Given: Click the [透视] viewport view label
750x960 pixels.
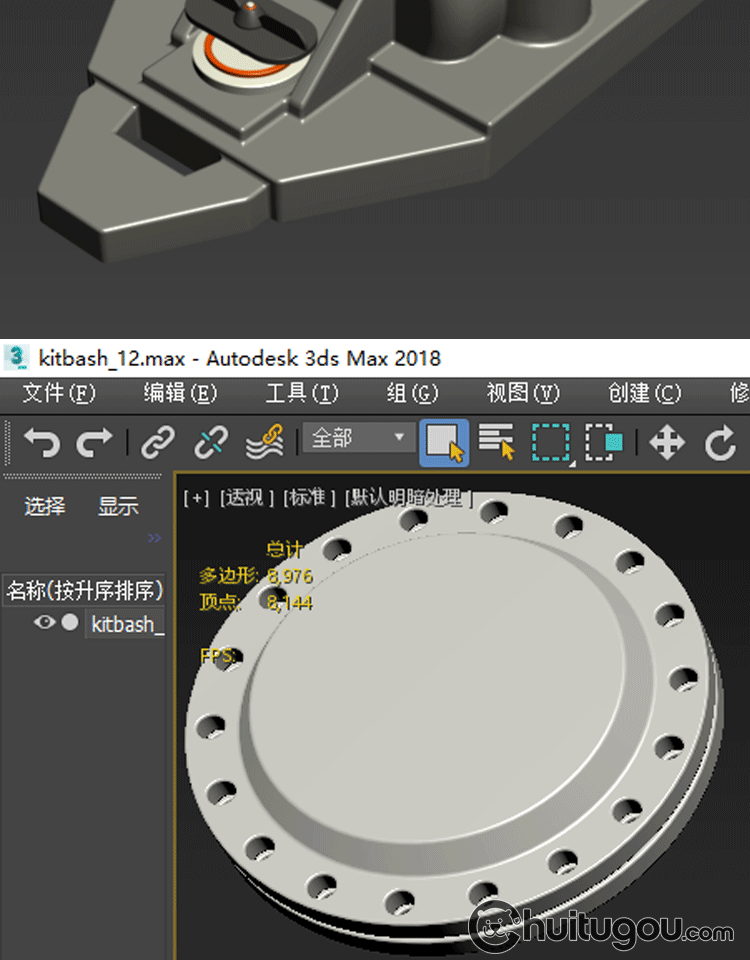Looking at the screenshot, I should (247, 498).
